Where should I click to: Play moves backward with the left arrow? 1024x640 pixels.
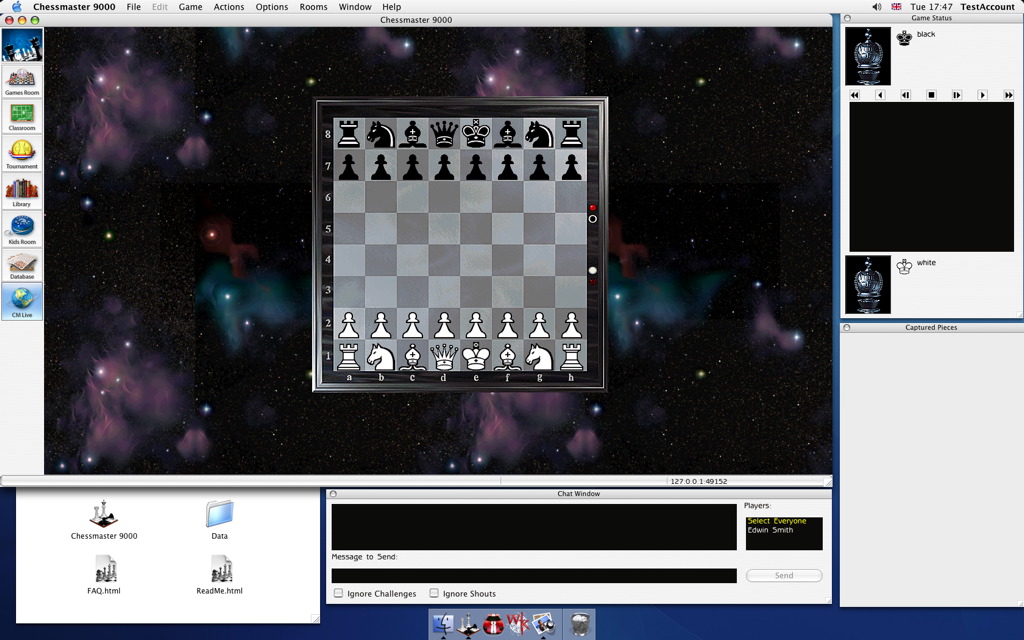880,95
